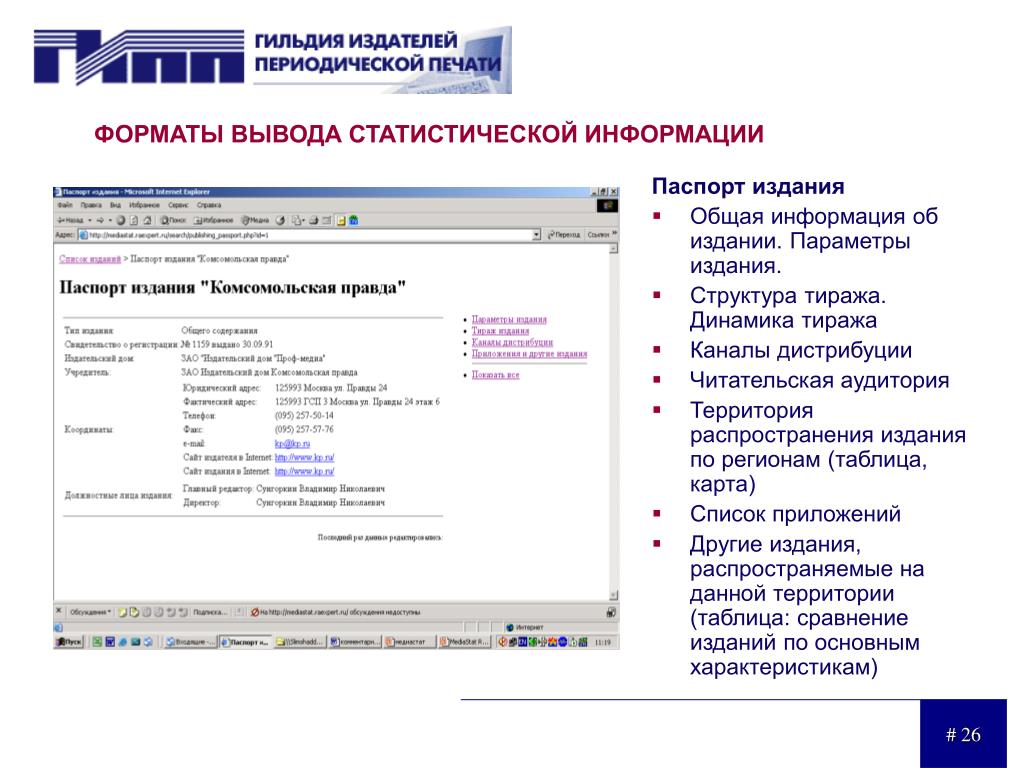1024x768 pixels.
Task: Open Search (Поиск) in IE toolbar
Action: click(x=173, y=220)
